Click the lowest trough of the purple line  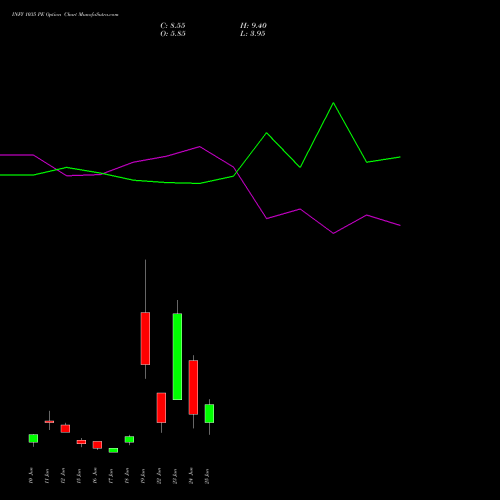[333, 233]
